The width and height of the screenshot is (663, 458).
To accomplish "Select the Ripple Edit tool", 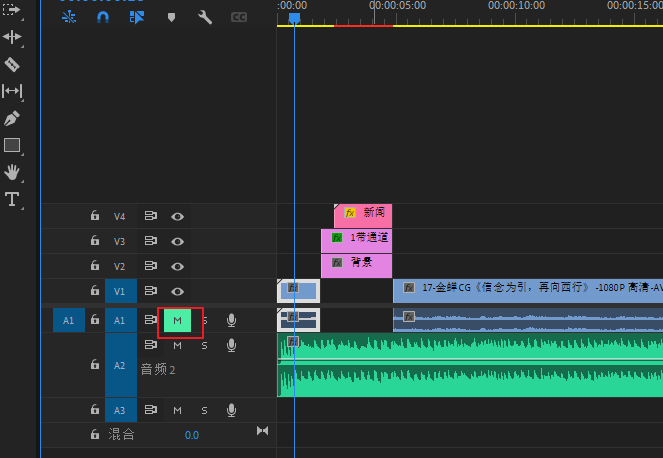I will [12, 37].
